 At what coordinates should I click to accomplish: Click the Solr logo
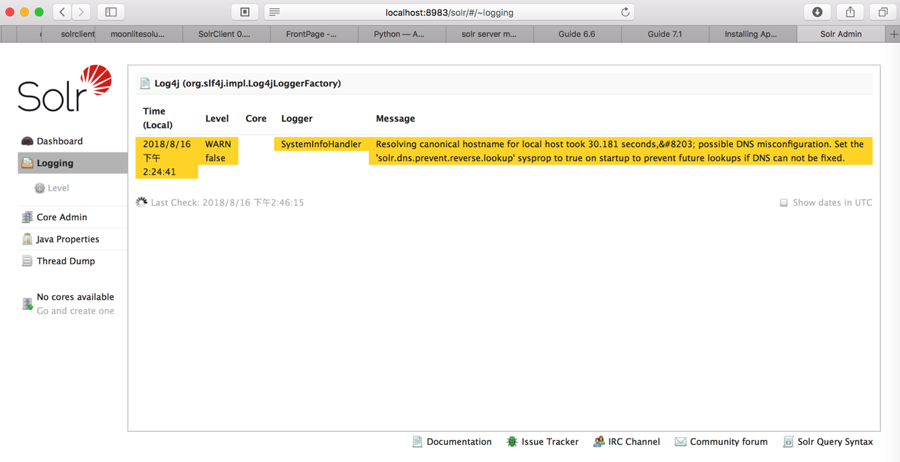64,89
